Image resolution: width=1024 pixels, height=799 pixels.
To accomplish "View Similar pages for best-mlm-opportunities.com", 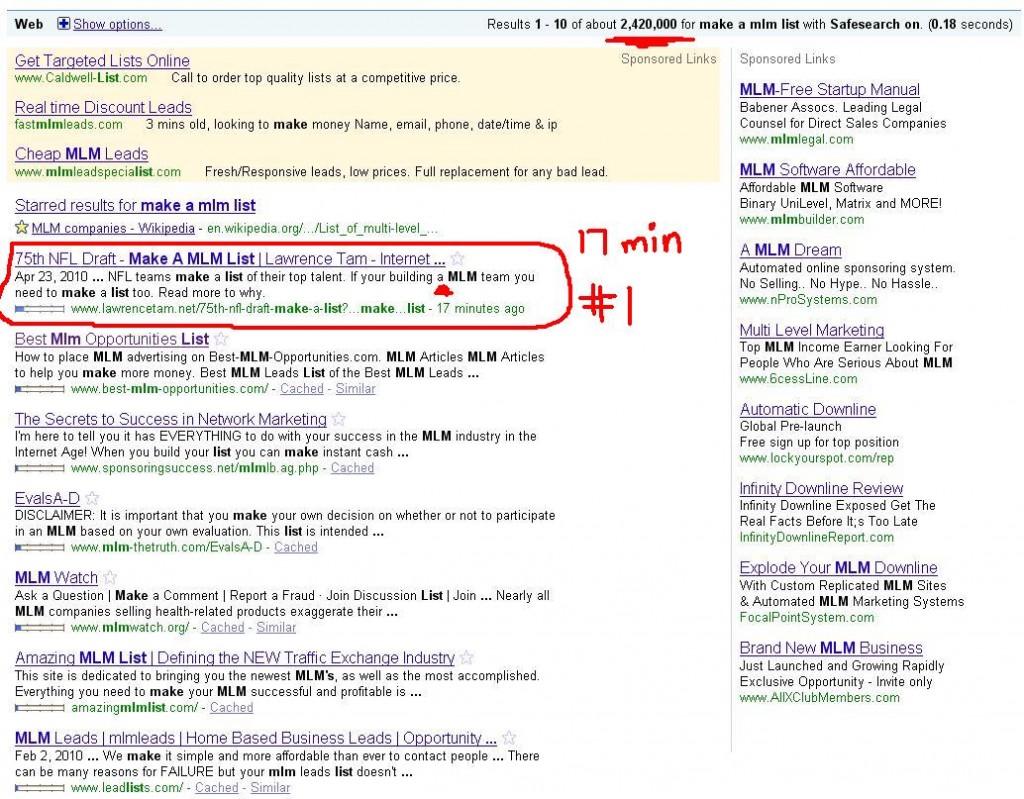I will pyautogui.click(x=355, y=389).
